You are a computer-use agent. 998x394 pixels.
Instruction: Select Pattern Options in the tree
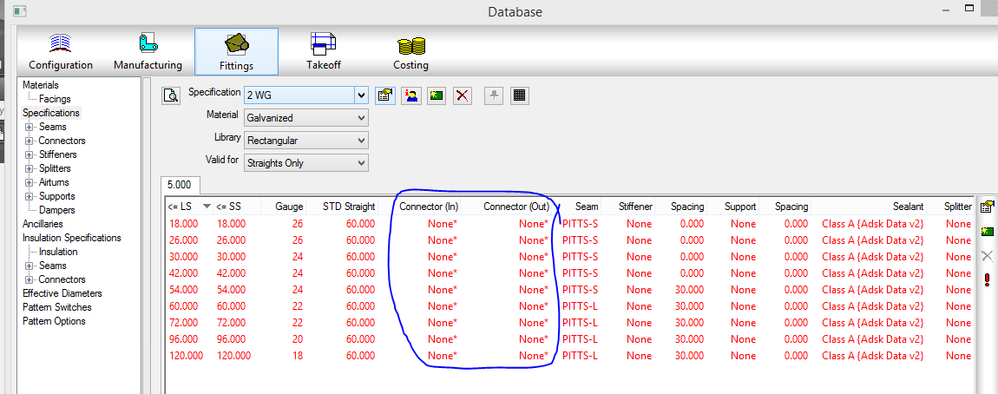tap(53, 321)
